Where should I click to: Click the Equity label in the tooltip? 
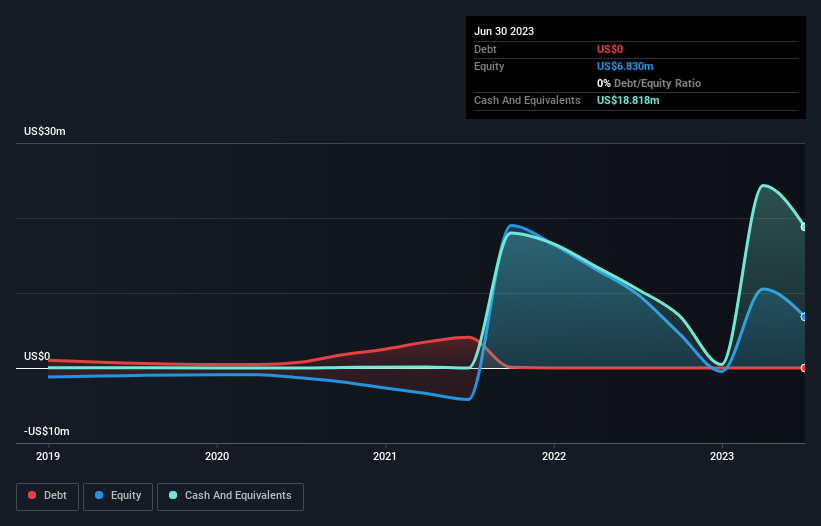tap(489, 66)
